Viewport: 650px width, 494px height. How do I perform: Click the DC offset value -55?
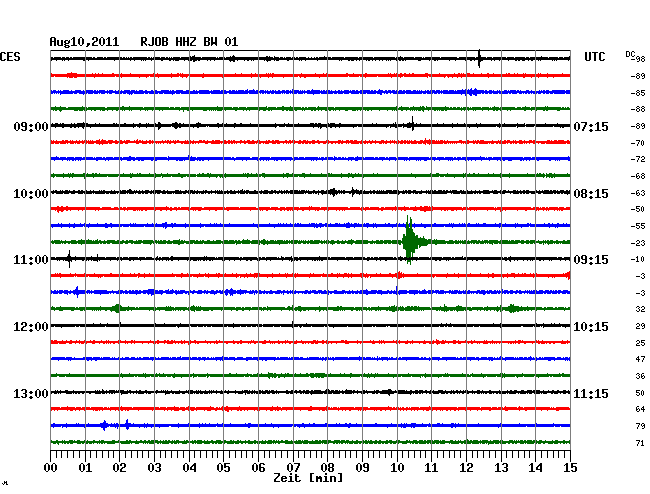(x=638, y=226)
